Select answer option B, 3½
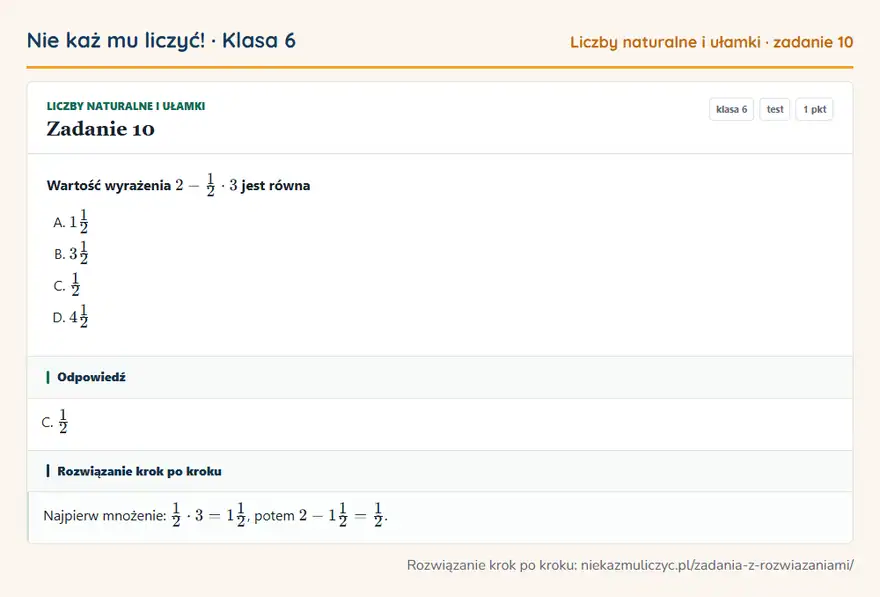Screen dimensions: 880x597 click(x=70, y=253)
